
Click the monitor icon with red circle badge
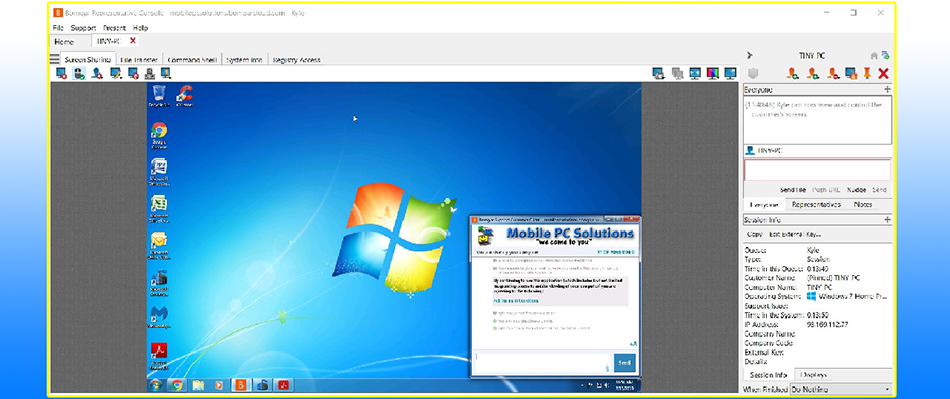pos(133,73)
